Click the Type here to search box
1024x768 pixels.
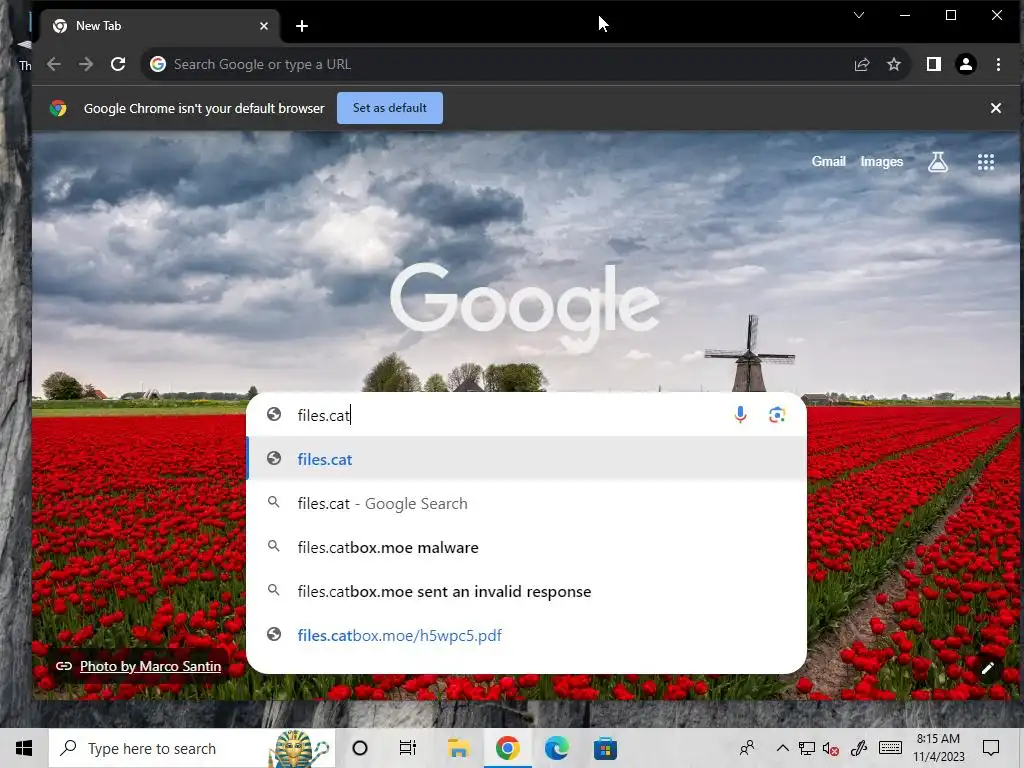tap(192, 748)
